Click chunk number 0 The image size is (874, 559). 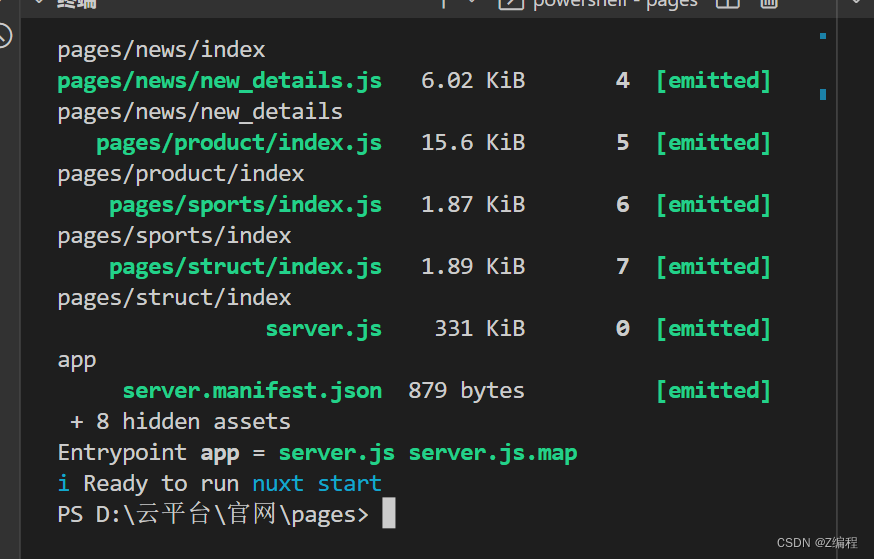(623, 328)
